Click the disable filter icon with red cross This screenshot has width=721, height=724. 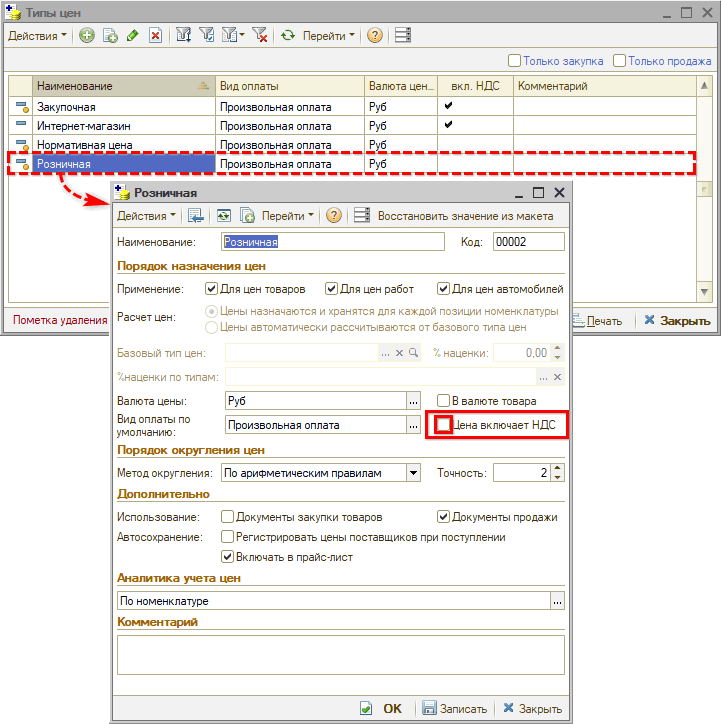point(260,35)
